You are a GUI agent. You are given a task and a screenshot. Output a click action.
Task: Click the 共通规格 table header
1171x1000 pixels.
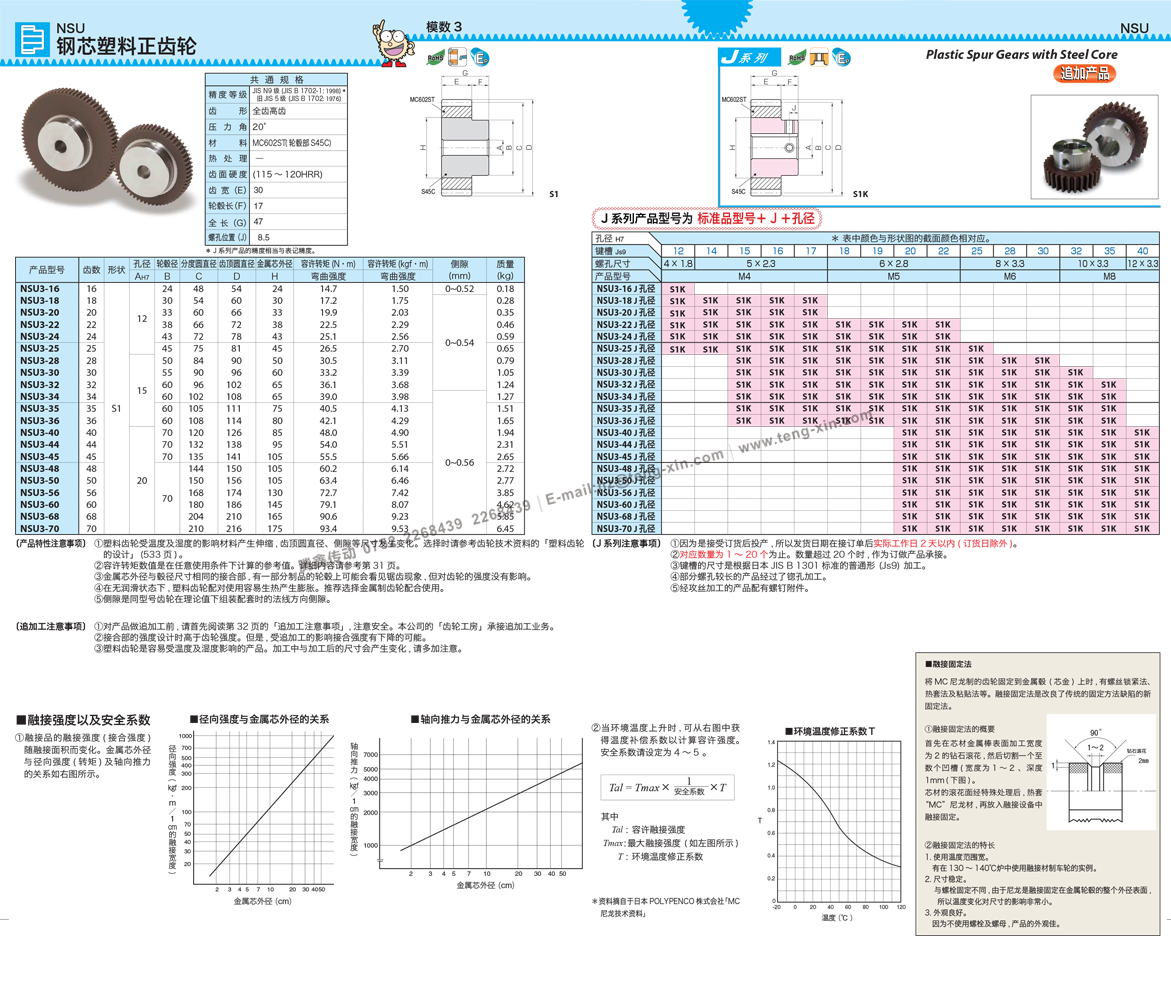tap(276, 80)
